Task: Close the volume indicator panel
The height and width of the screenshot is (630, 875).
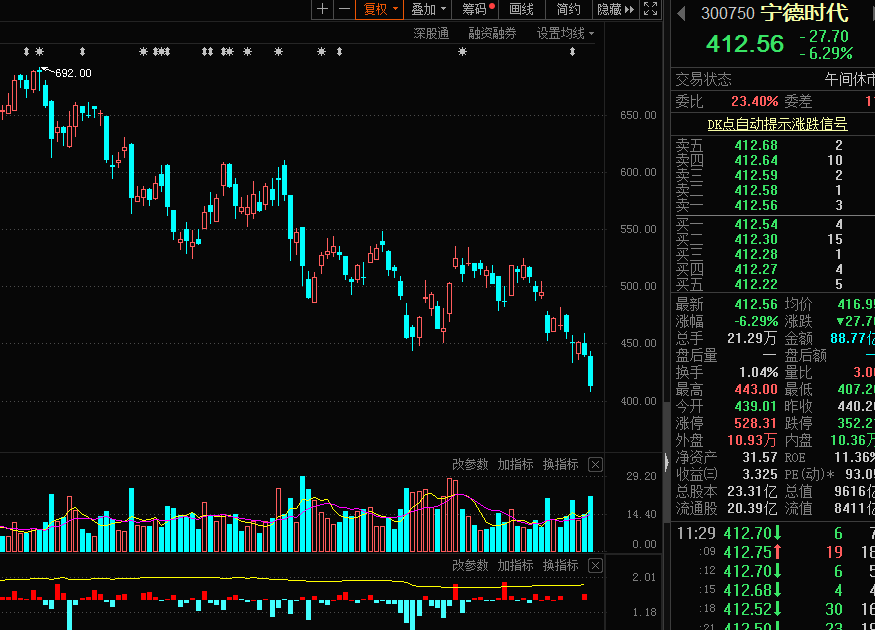Action: tap(595, 464)
